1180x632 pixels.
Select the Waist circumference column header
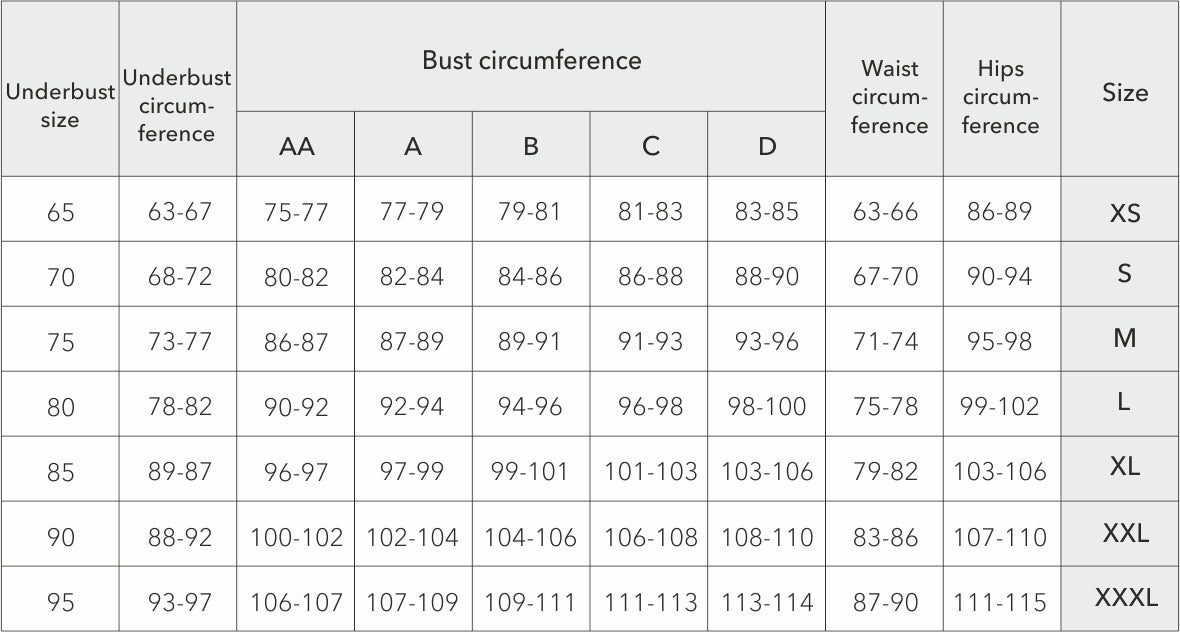pyautogui.click(x=884, y=98)
